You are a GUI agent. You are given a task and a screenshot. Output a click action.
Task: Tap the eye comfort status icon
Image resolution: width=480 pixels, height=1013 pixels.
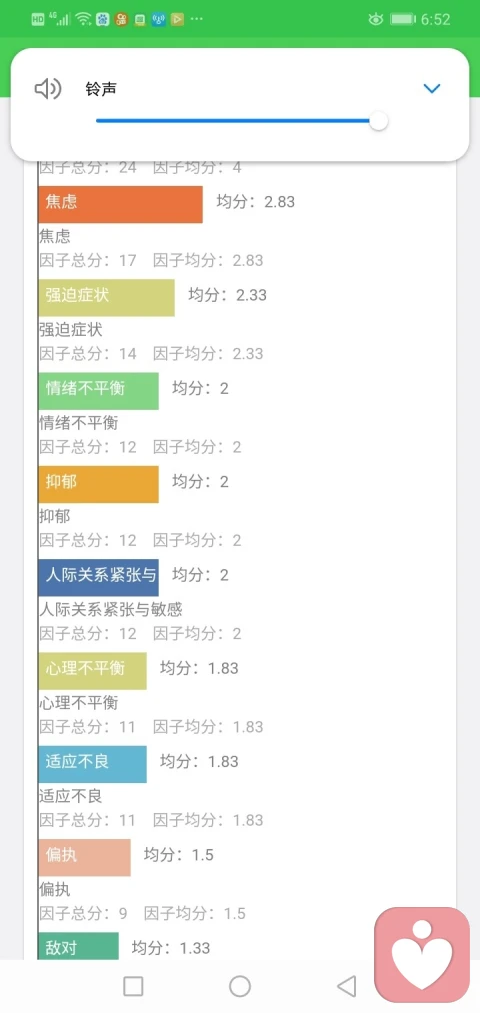[376, 19]
